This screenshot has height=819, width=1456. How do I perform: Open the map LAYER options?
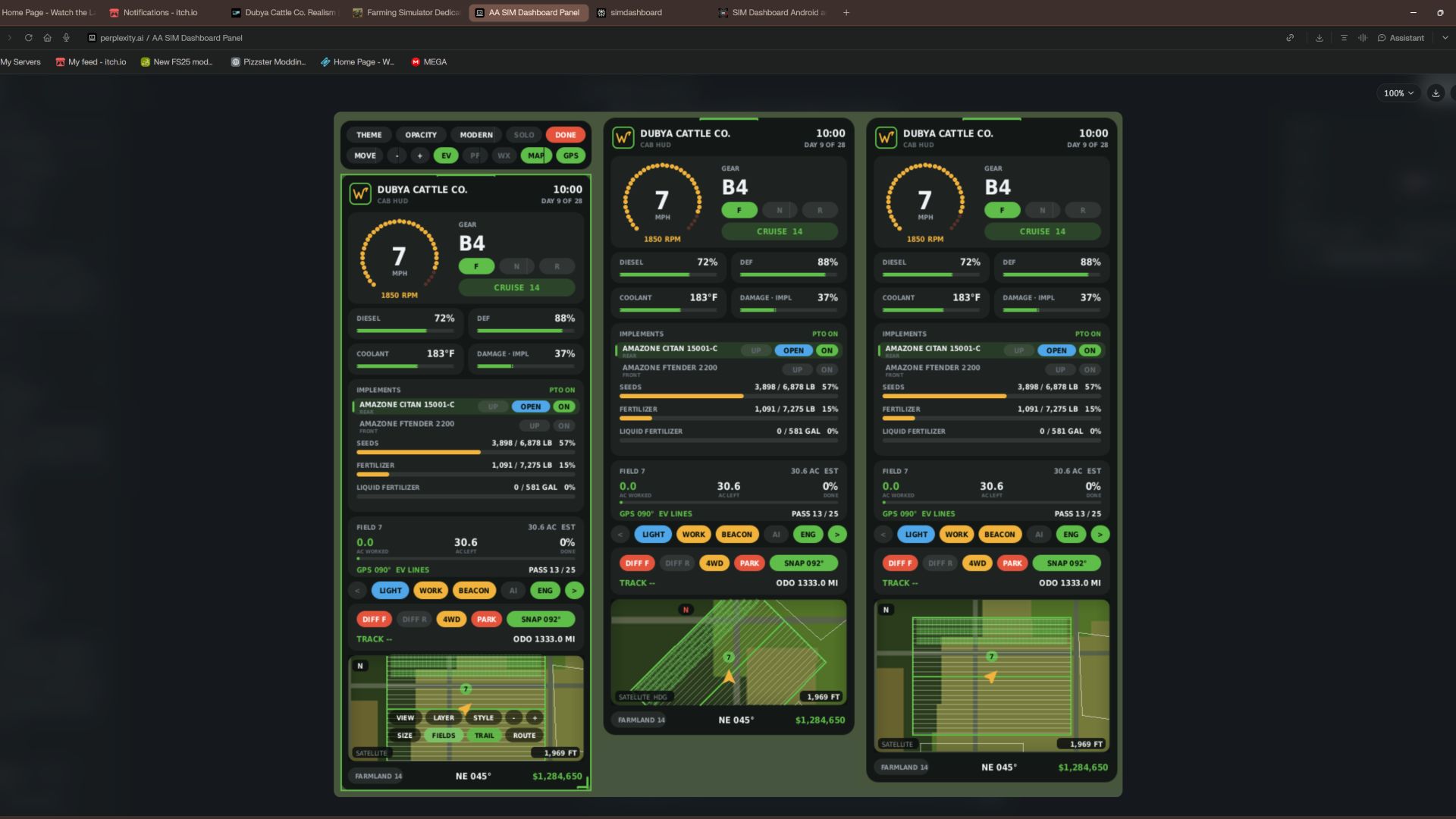[x=444, y=718]
